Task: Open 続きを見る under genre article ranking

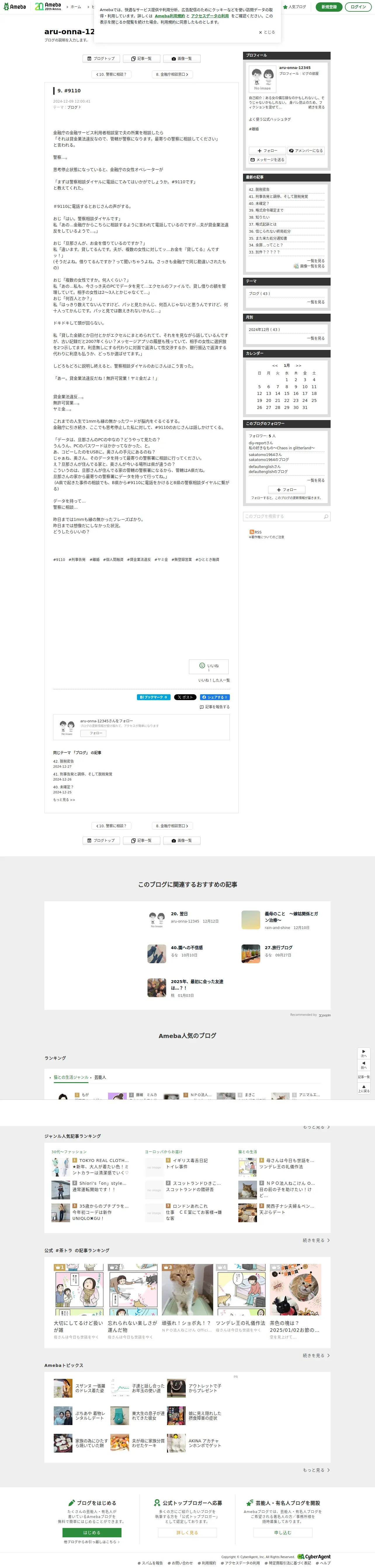Action: pos(316,1240)
